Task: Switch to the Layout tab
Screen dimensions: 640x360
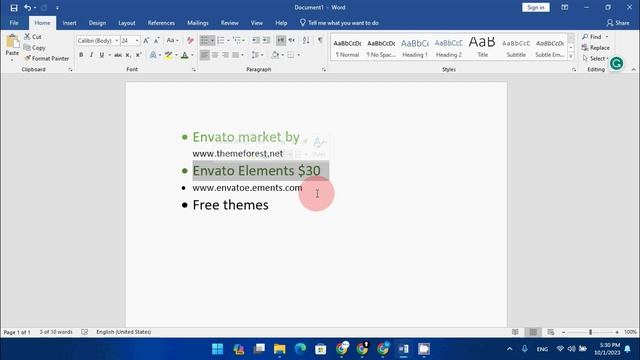Action: click(127, 23)
